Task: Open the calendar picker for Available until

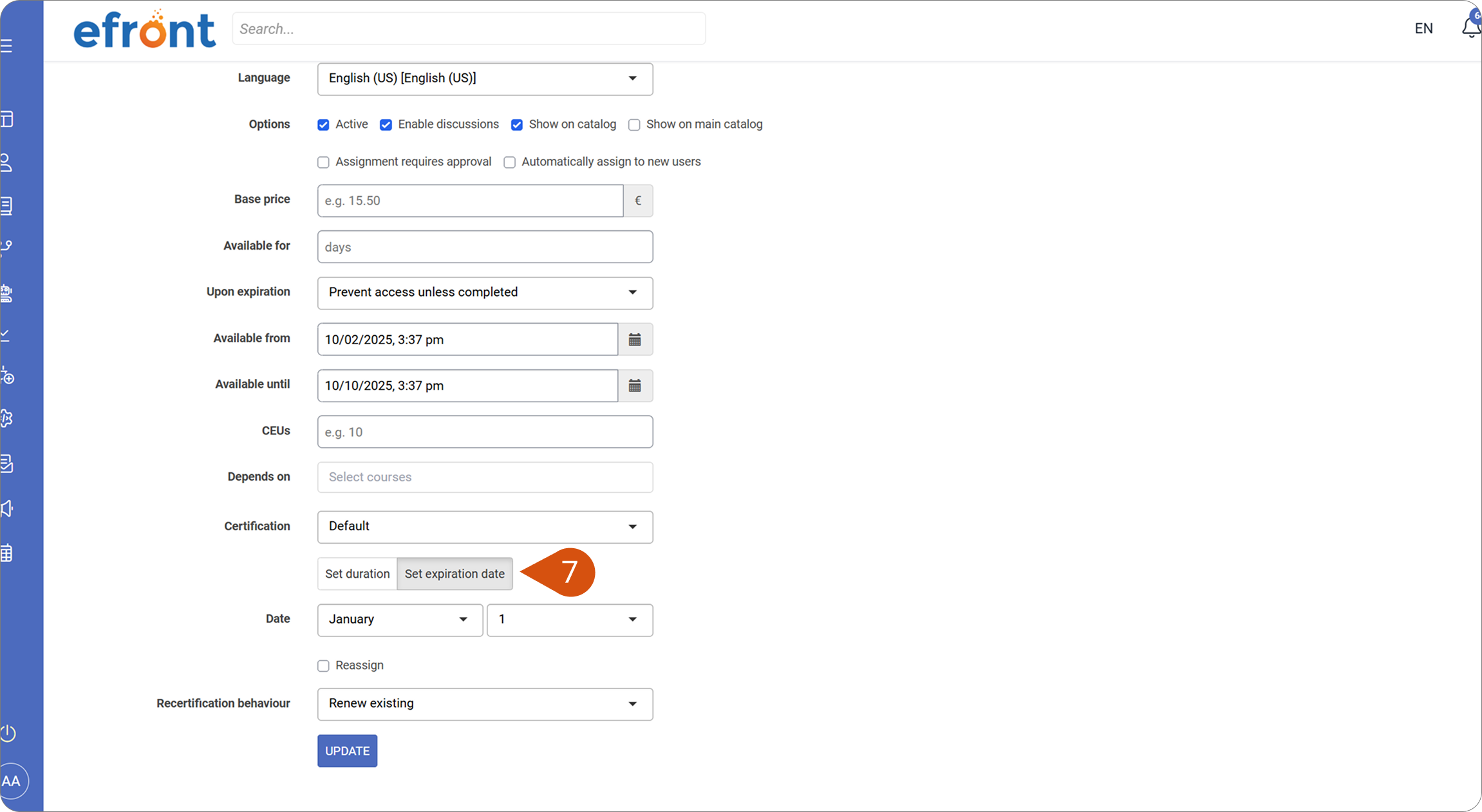Action: (x=635, y=385)
